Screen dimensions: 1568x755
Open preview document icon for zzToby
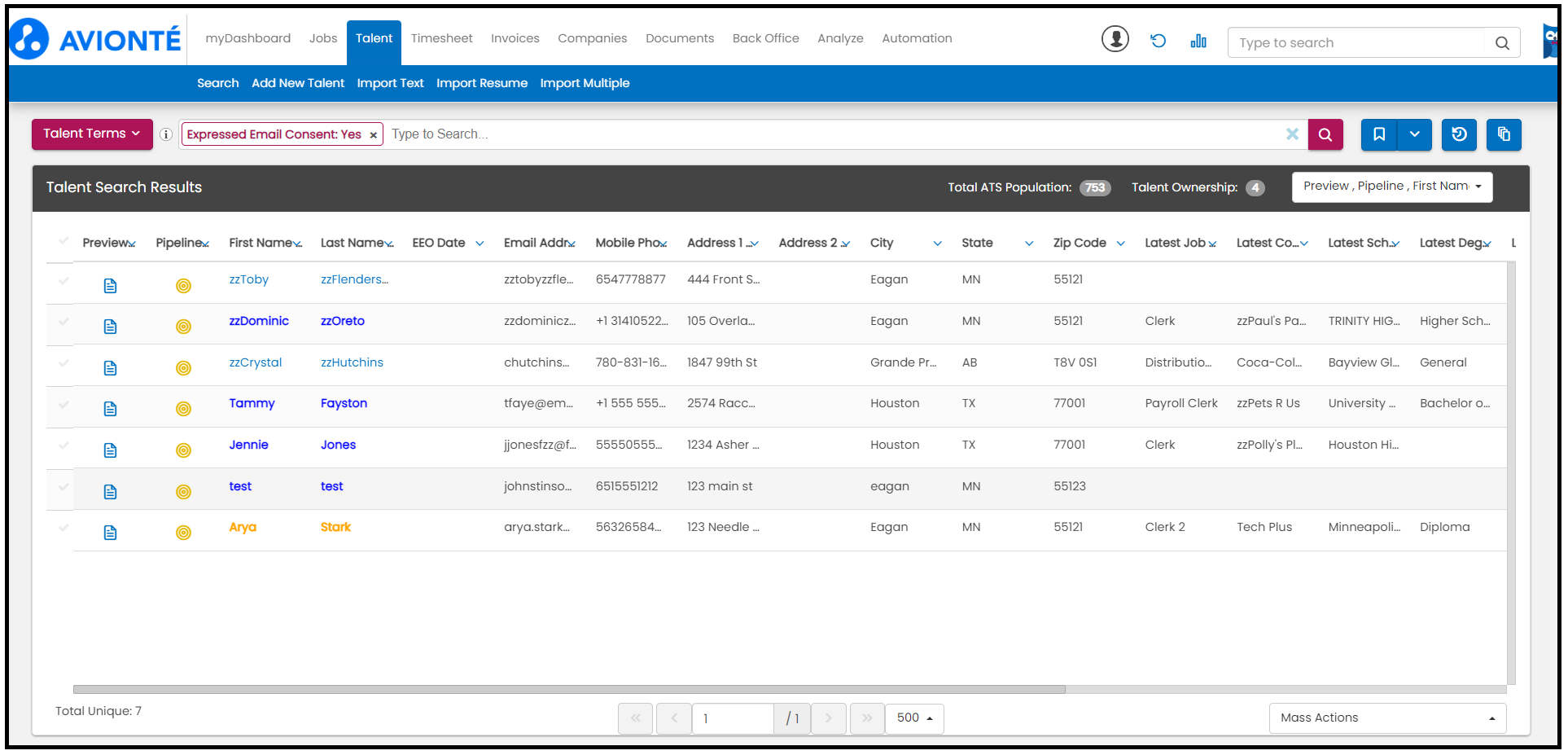click(x=110, y=285)
